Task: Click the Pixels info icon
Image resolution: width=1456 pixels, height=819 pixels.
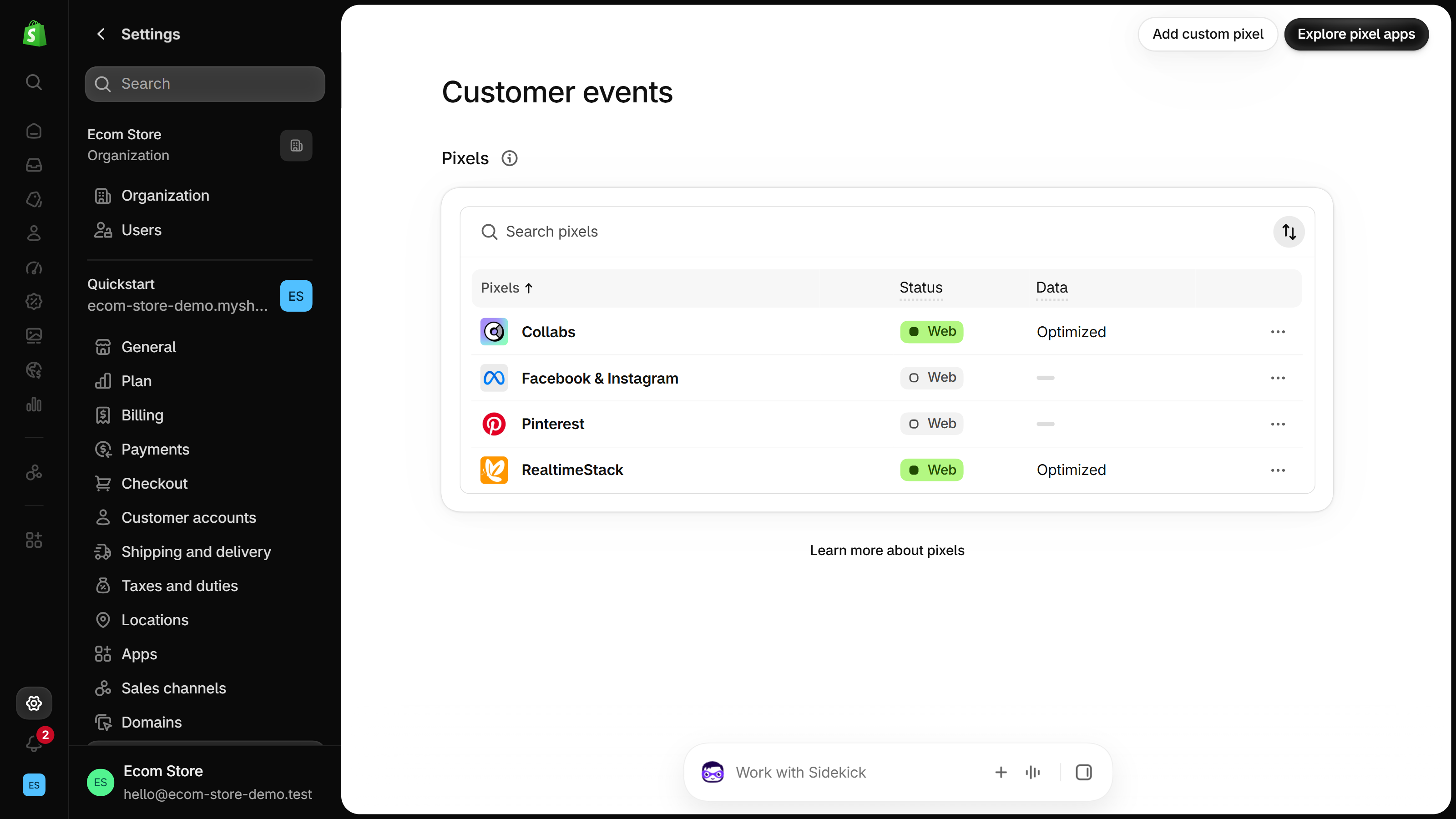Action: 509,158
